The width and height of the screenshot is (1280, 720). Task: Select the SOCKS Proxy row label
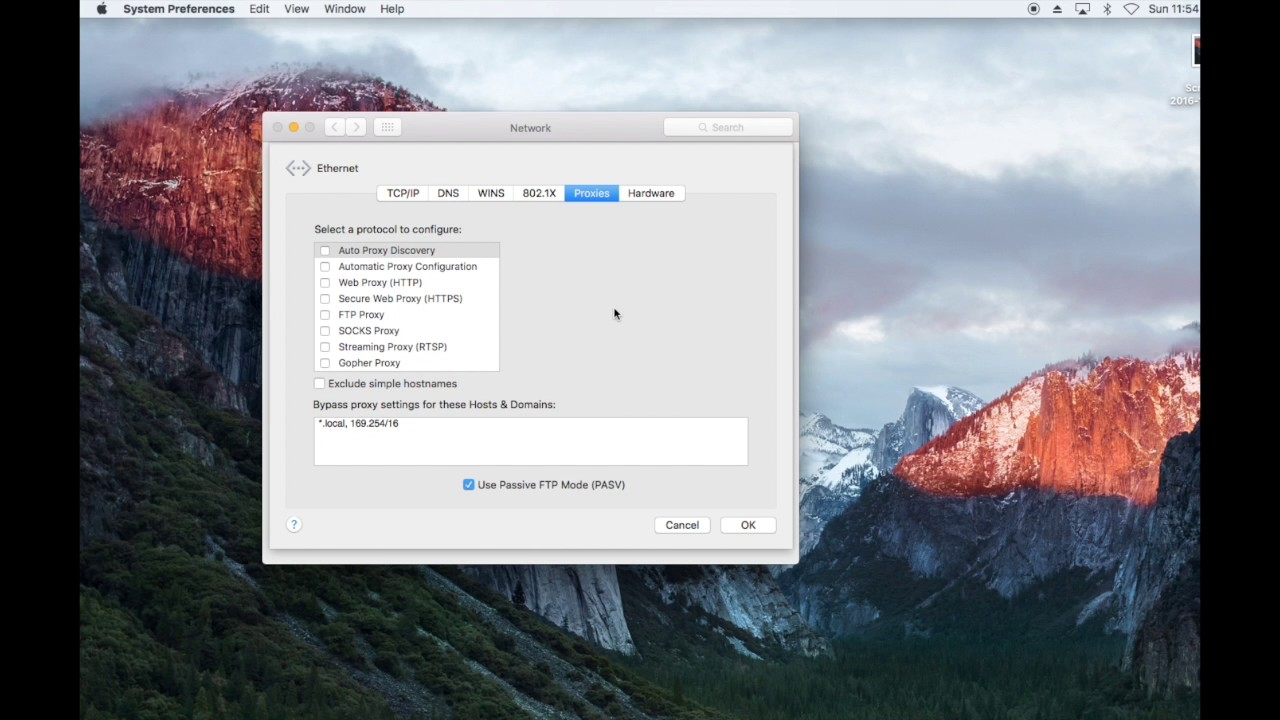click(x=369, y=331)
